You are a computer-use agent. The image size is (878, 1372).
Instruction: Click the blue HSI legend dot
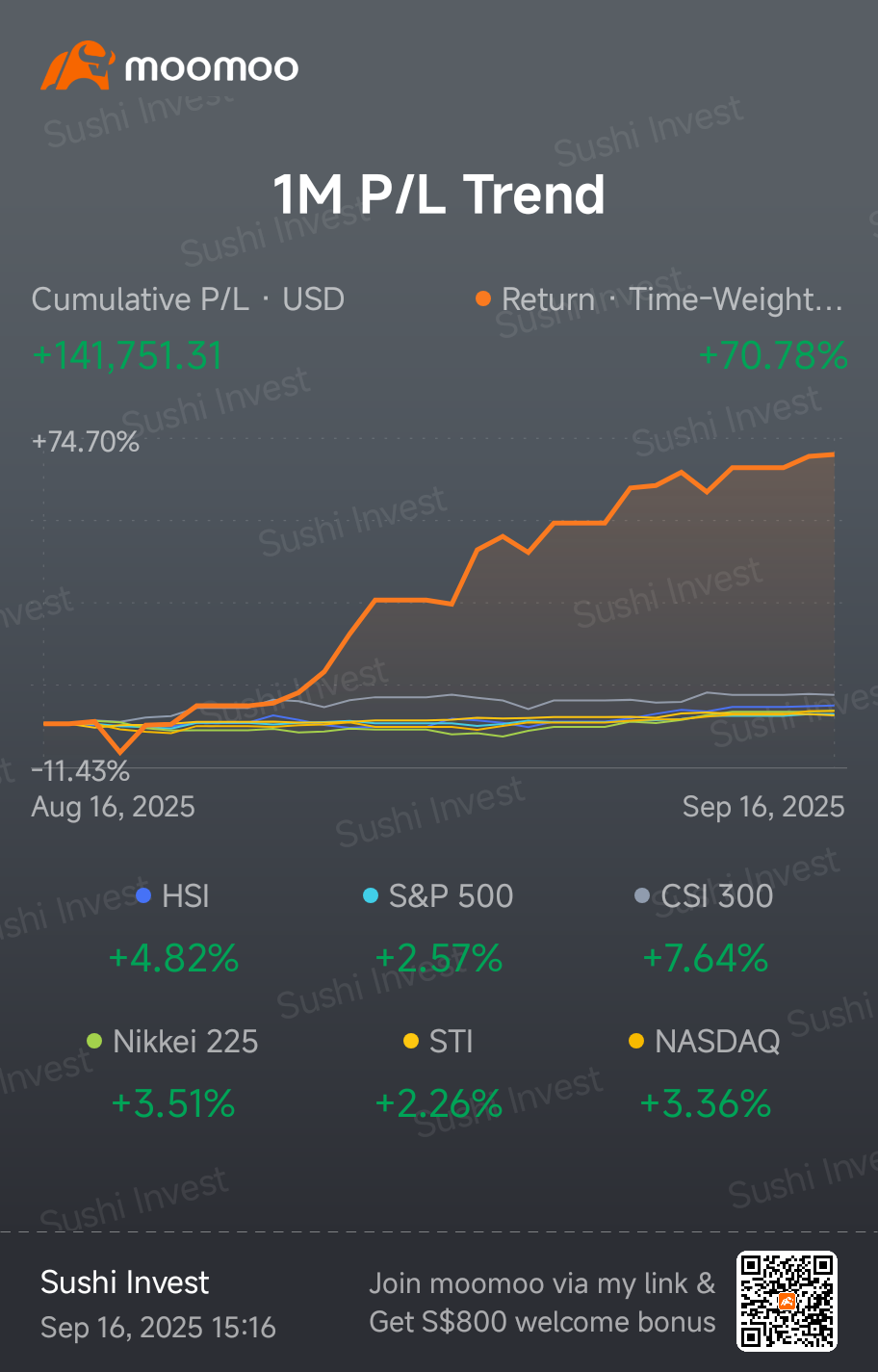144,896
